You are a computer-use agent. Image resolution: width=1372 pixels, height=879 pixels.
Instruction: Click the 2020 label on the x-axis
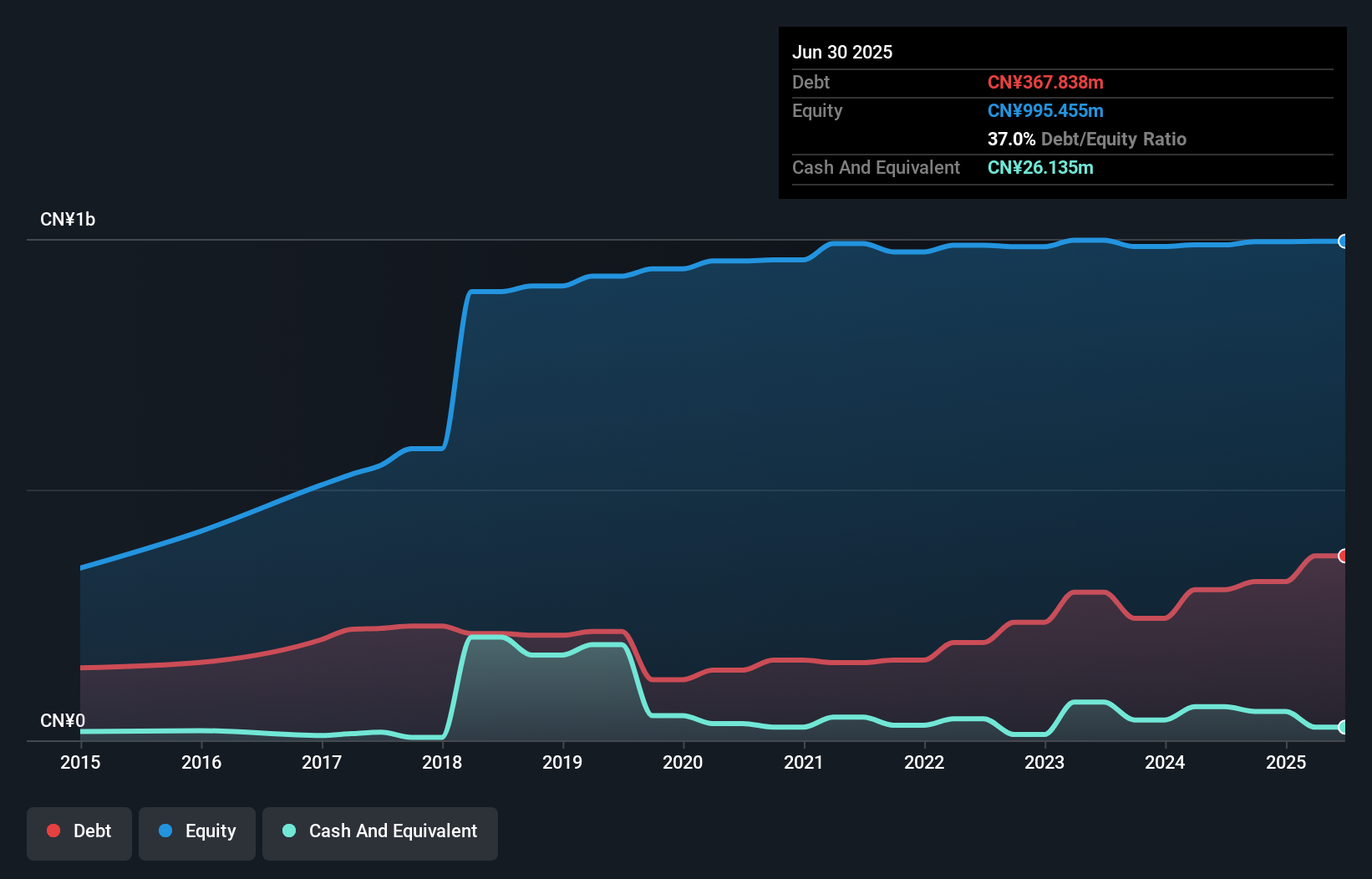(x=683, y=762)
